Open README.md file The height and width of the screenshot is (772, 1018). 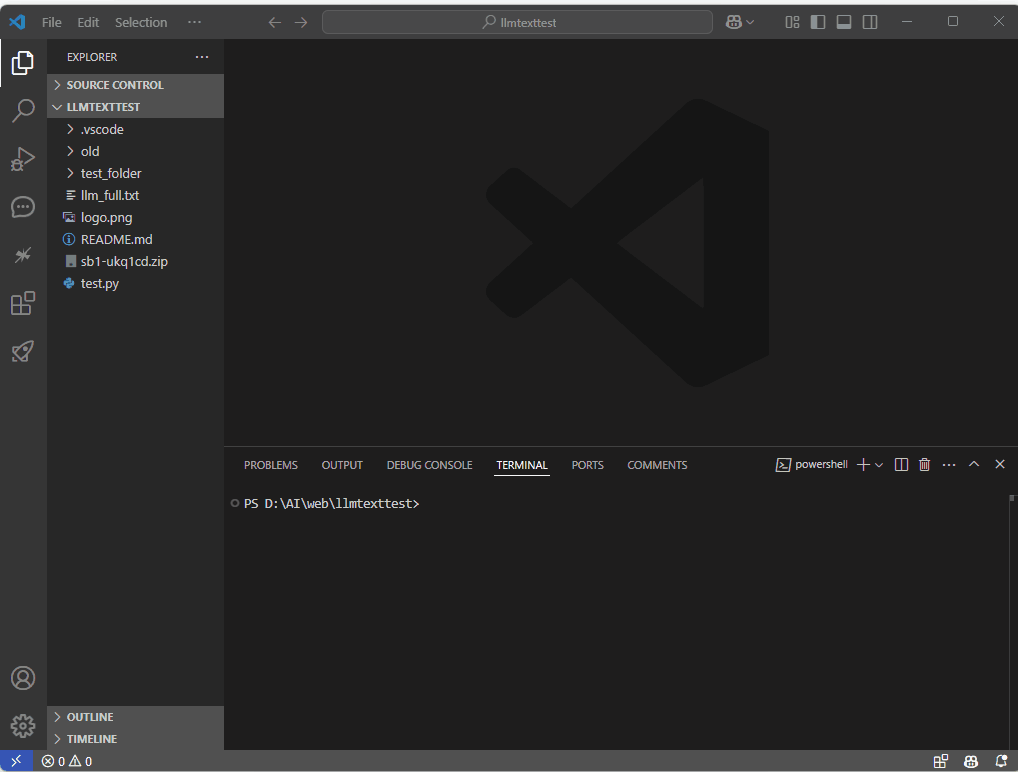(x=135, y=240)
